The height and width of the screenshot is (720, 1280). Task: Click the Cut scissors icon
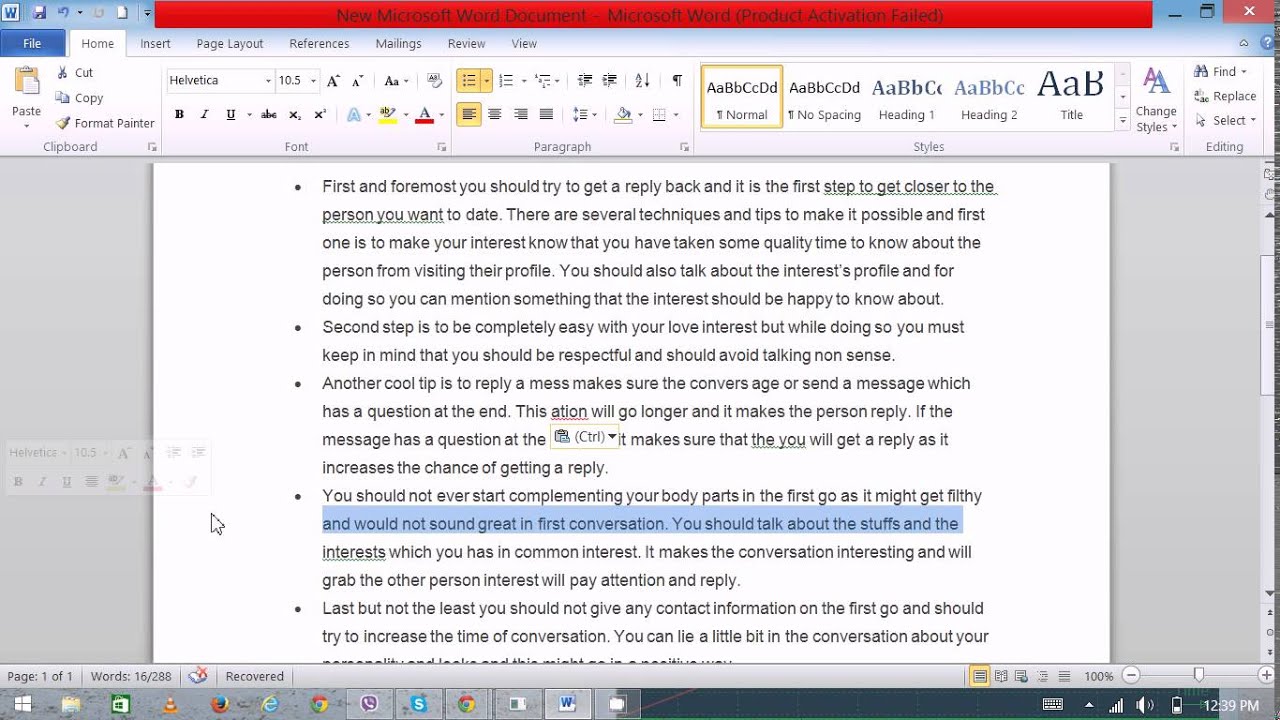[x=62, y=72]
